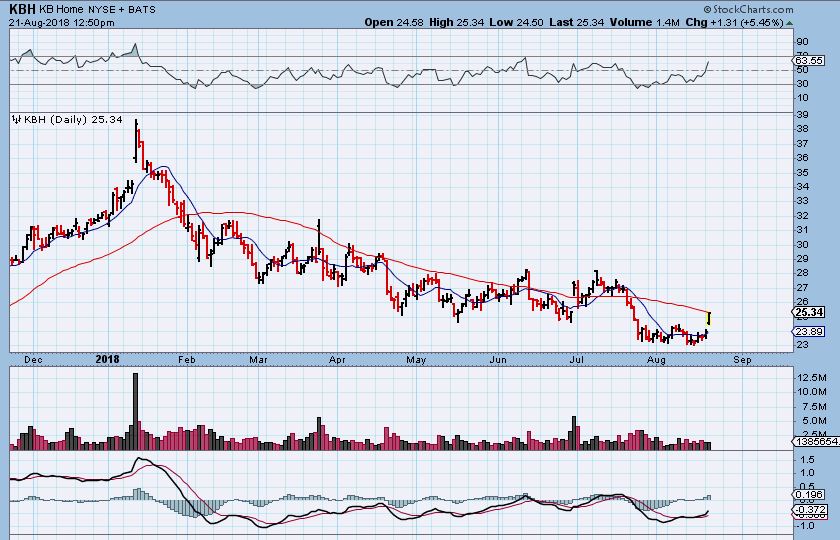Click the "Feb" month axis label
The image size is (840, 540).
click(186, 359)
